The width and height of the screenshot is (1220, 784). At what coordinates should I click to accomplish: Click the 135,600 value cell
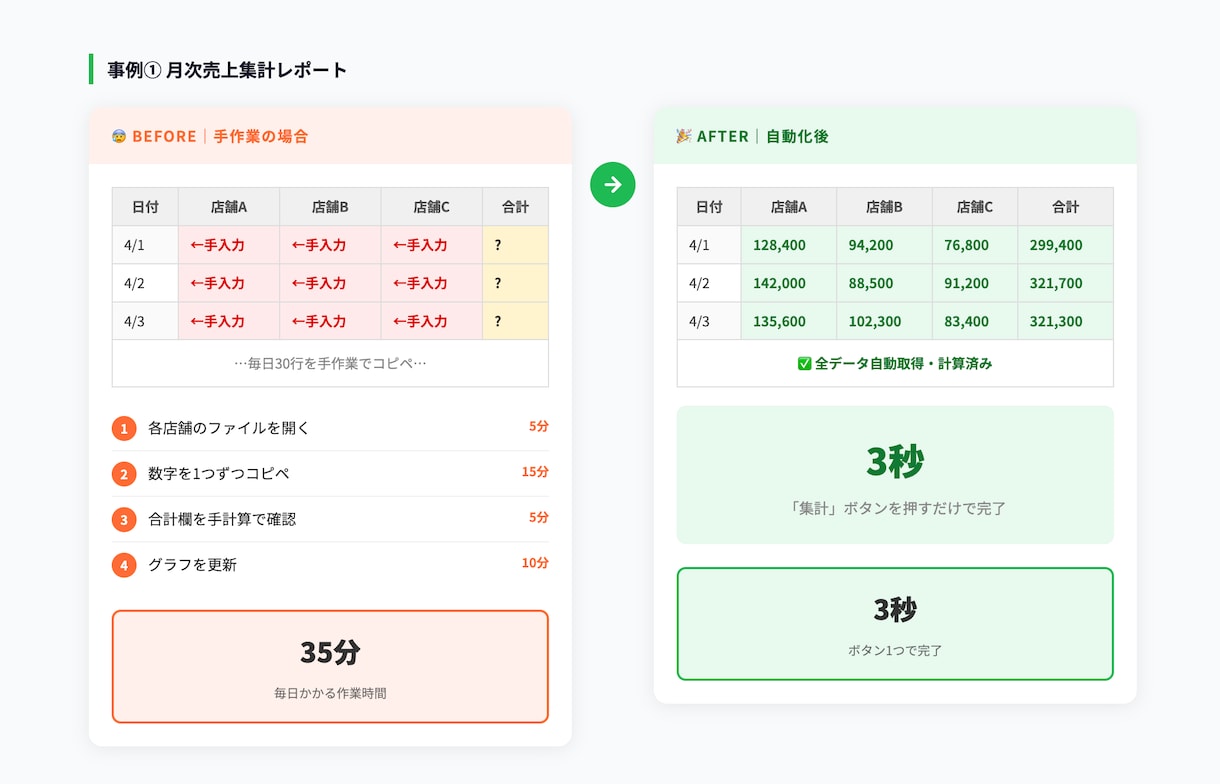pos(789,321)
